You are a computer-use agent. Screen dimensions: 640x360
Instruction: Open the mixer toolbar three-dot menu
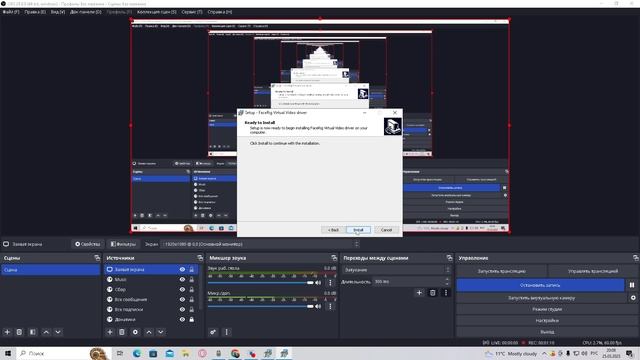click(x=227, y=332)
